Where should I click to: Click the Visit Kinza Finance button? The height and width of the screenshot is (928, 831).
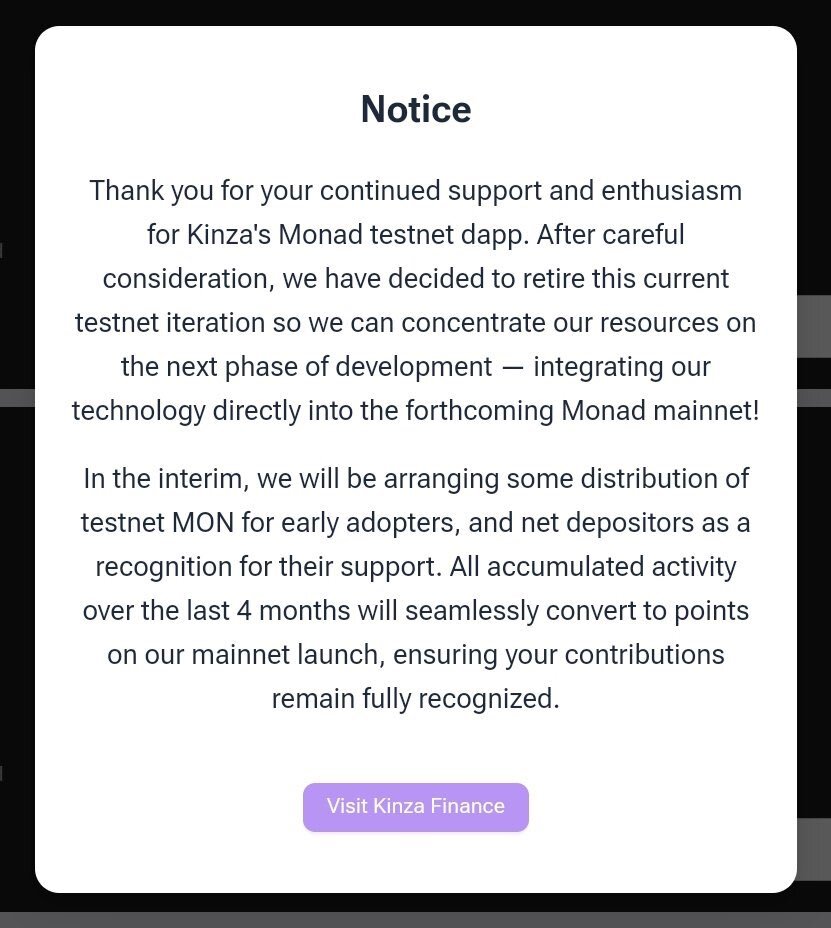tap(415, 807)
